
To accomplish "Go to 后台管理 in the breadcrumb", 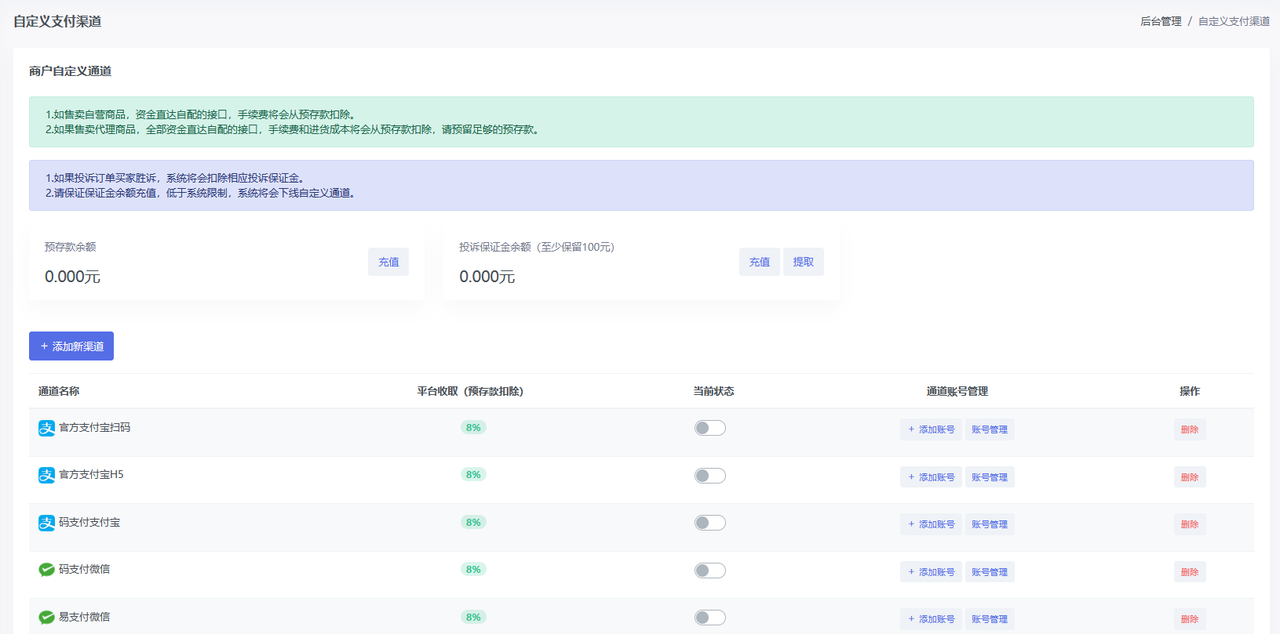I will pyautogui.click(x=1160, y=21).
